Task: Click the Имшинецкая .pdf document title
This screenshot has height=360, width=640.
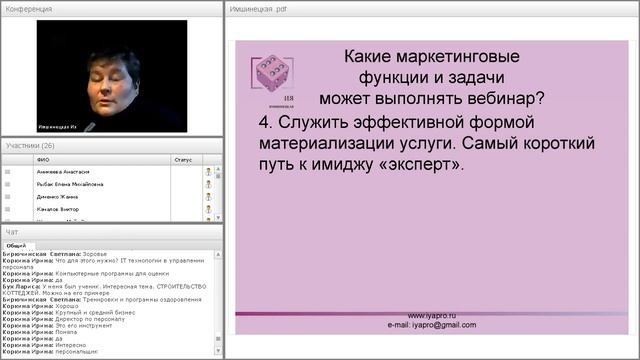Action: (258, 9)
